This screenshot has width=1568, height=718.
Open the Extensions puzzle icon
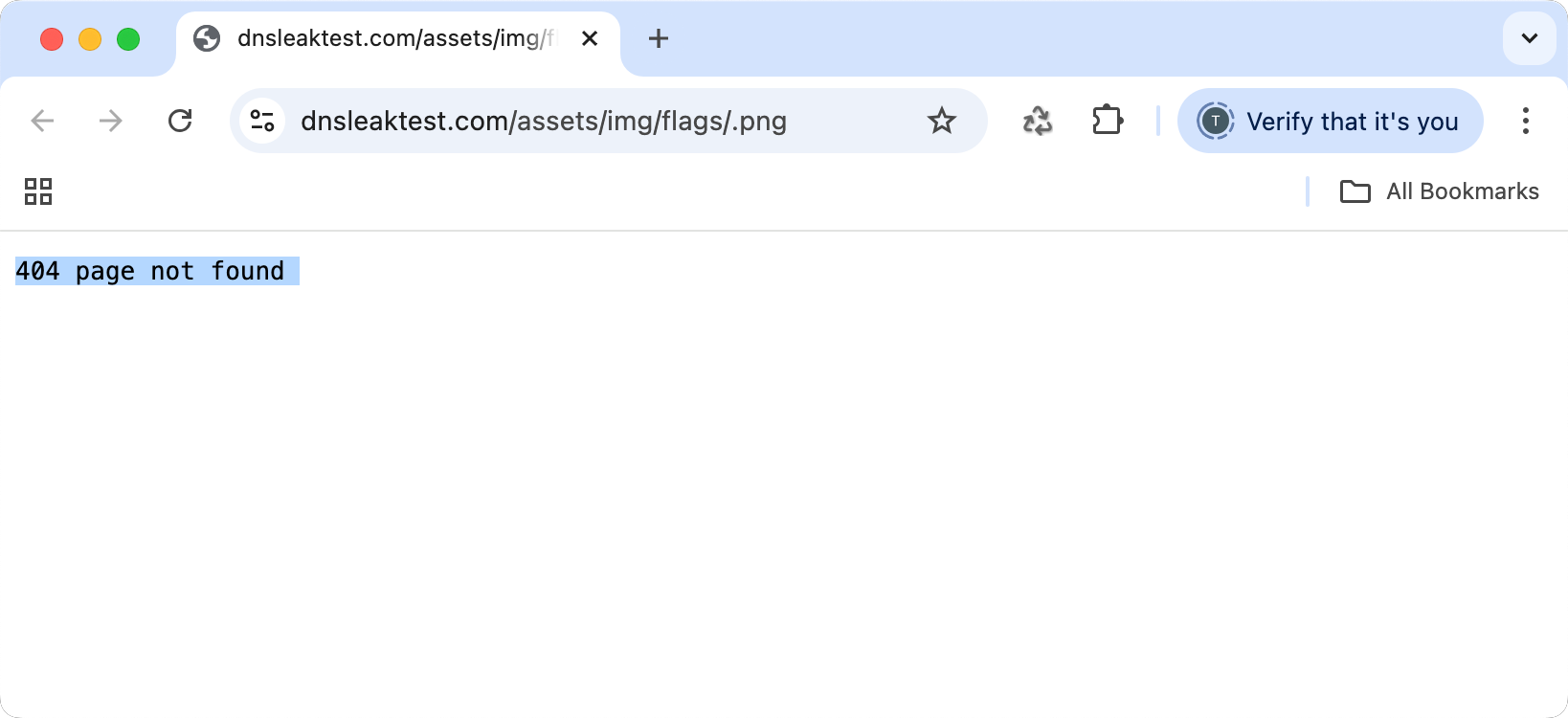pyautogui.click(x=1108, y=121)
